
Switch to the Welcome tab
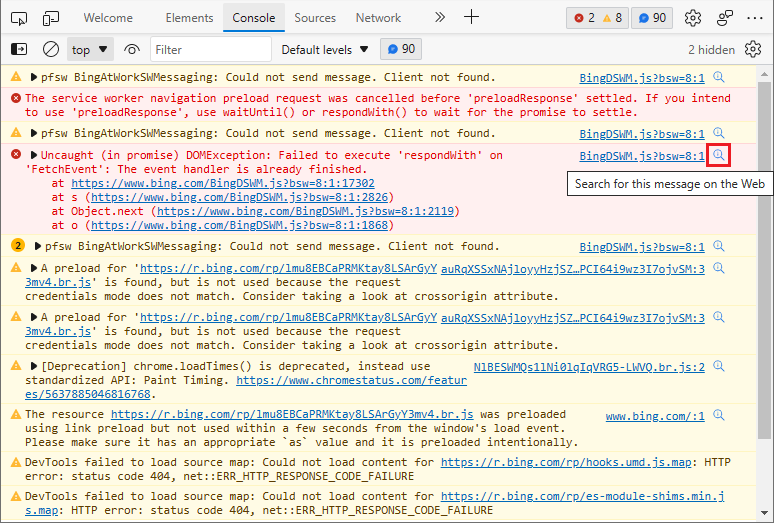(108, 18)
